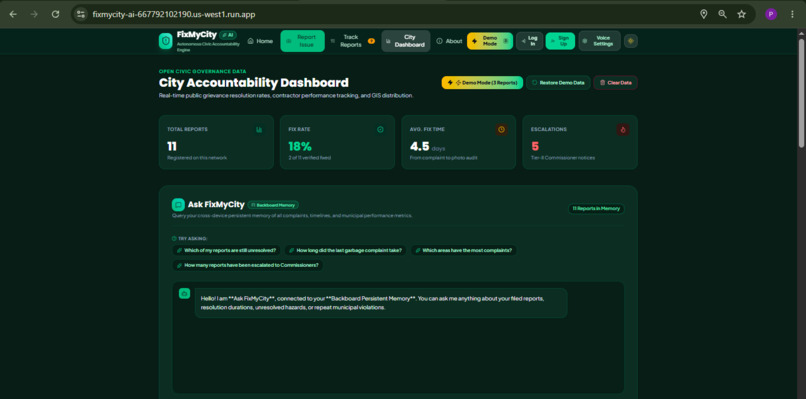Click the bot avatar icon in chat
Image resolution: width=806 pixels, height=399 pixels.
pos(184,294)
